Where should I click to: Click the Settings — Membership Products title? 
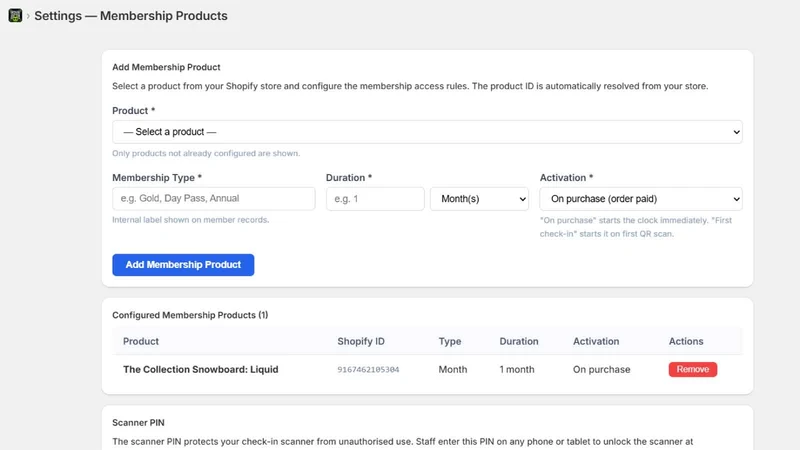(x=131, y=16)
